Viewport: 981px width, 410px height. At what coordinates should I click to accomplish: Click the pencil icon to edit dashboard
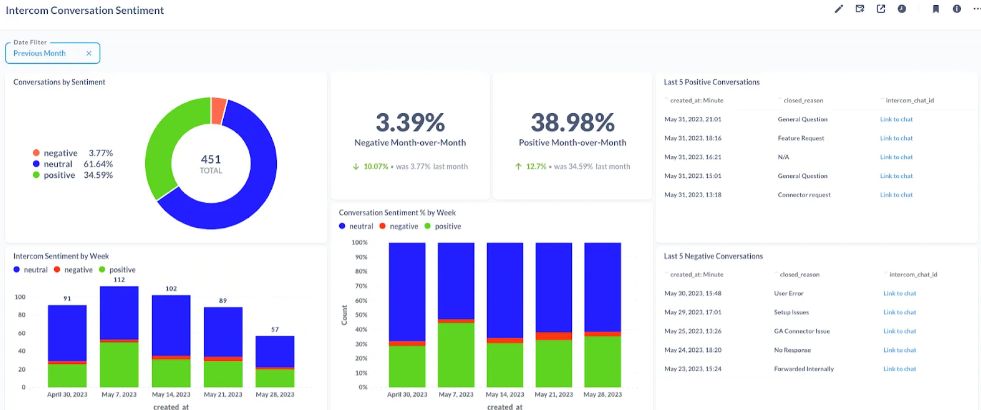[839, 9]
